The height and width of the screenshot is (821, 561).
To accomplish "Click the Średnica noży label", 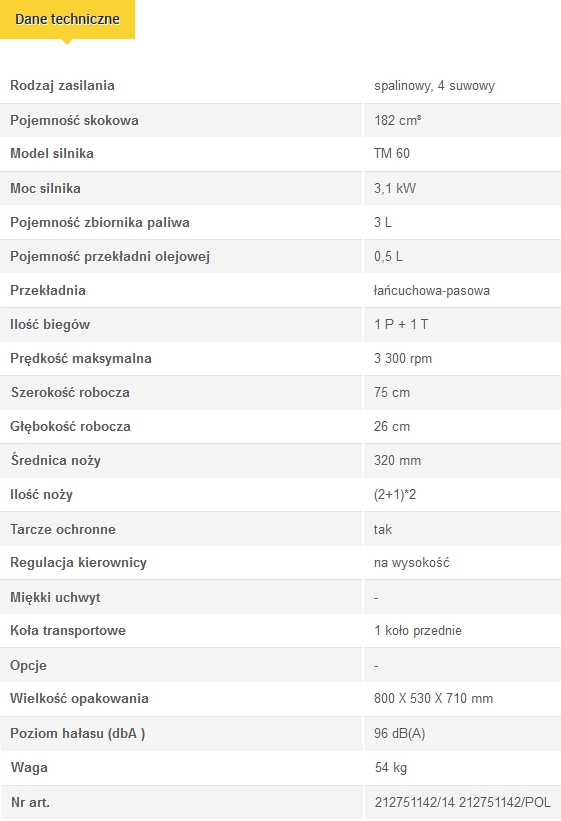I will coord(56,460).
